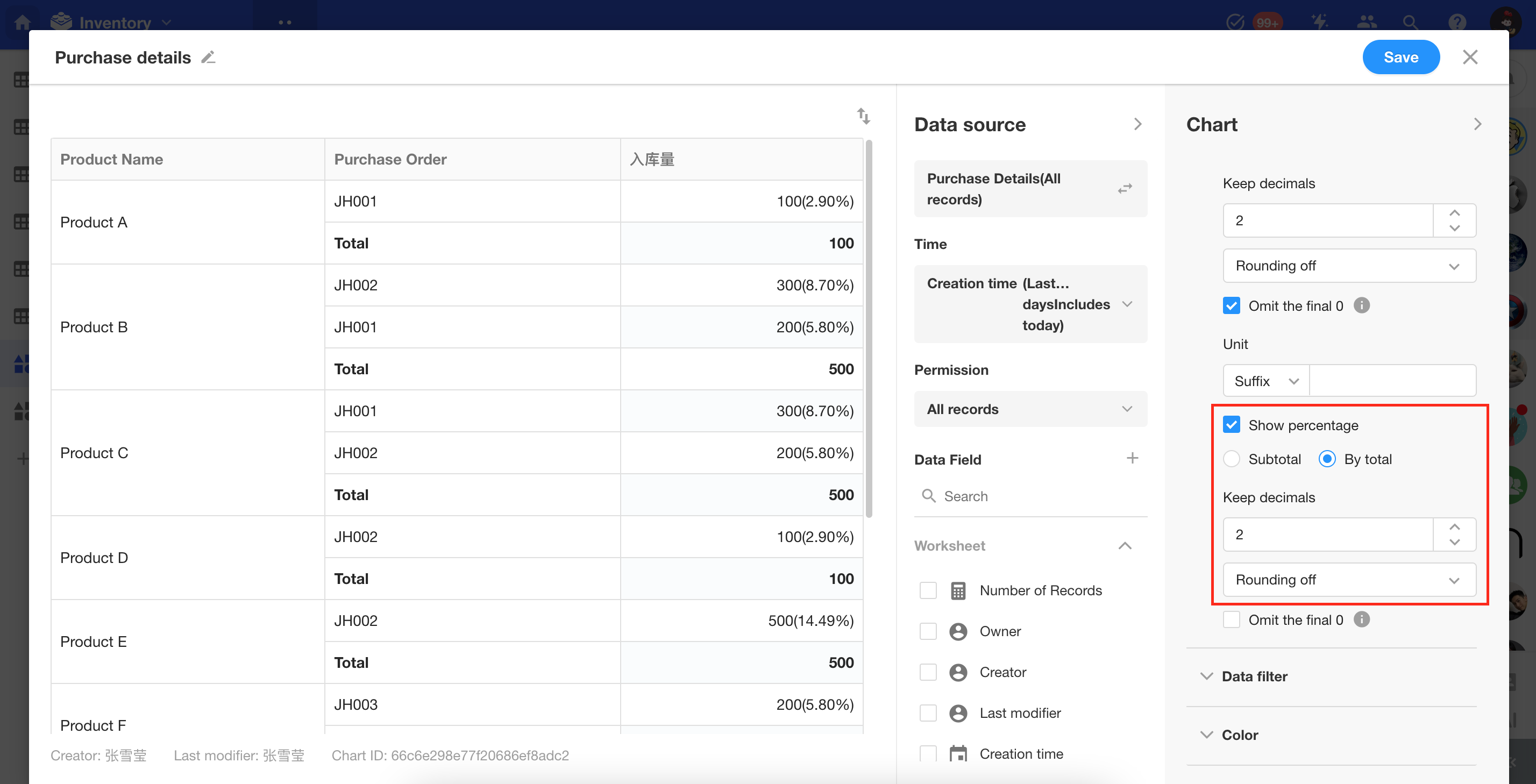The height and width of the screenshot is (784, 1536).
Task: Close the Purchase details dialog with X
Action: pyautogui.click(x=1470, y=57)
